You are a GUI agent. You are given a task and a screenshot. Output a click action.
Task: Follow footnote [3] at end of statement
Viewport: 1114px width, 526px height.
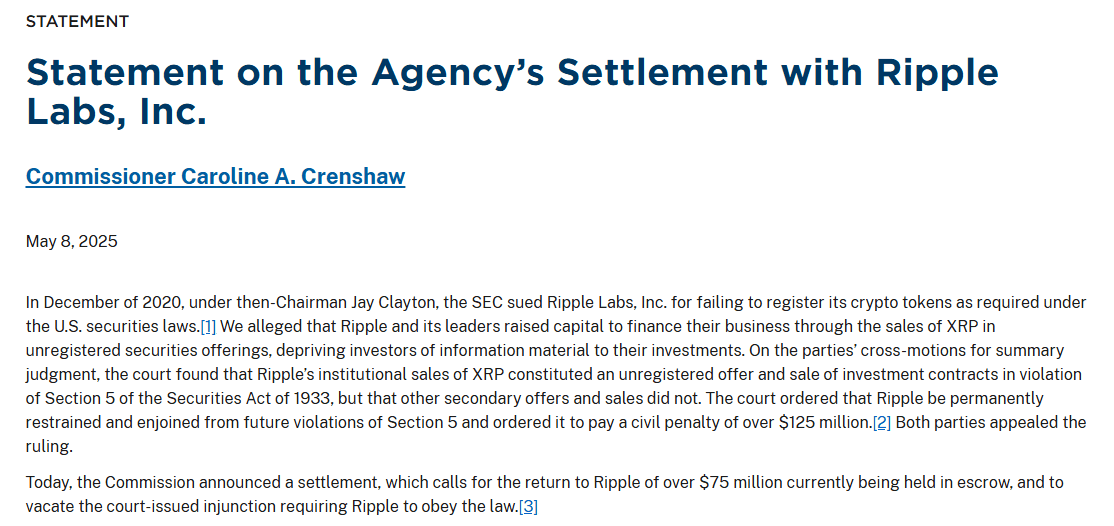528,506
